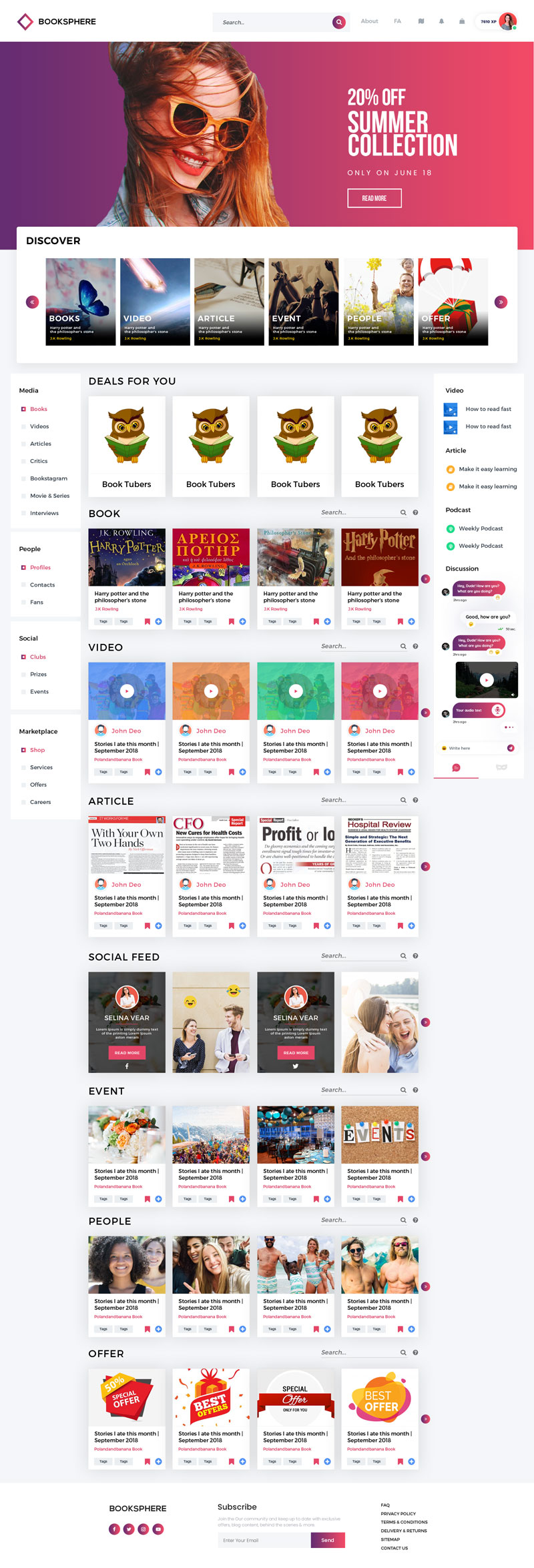Open the Facebook icon in the footer
Screen dimensions: 534x1568
click(114, 1529)
